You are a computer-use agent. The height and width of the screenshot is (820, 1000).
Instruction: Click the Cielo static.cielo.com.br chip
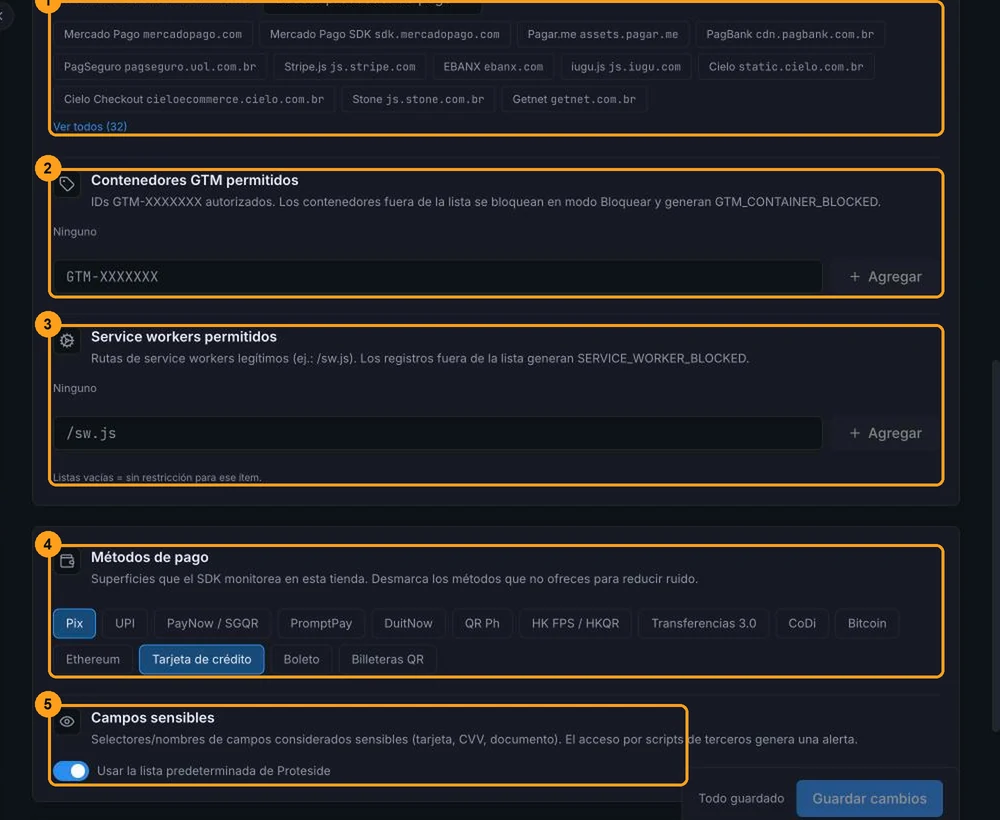tap(786, 67)
